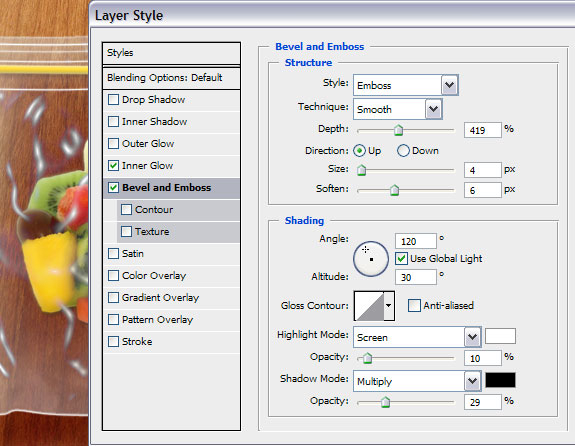
Task: Expand the Highlight Mode Screen dropdown
Action: point(417,337)
